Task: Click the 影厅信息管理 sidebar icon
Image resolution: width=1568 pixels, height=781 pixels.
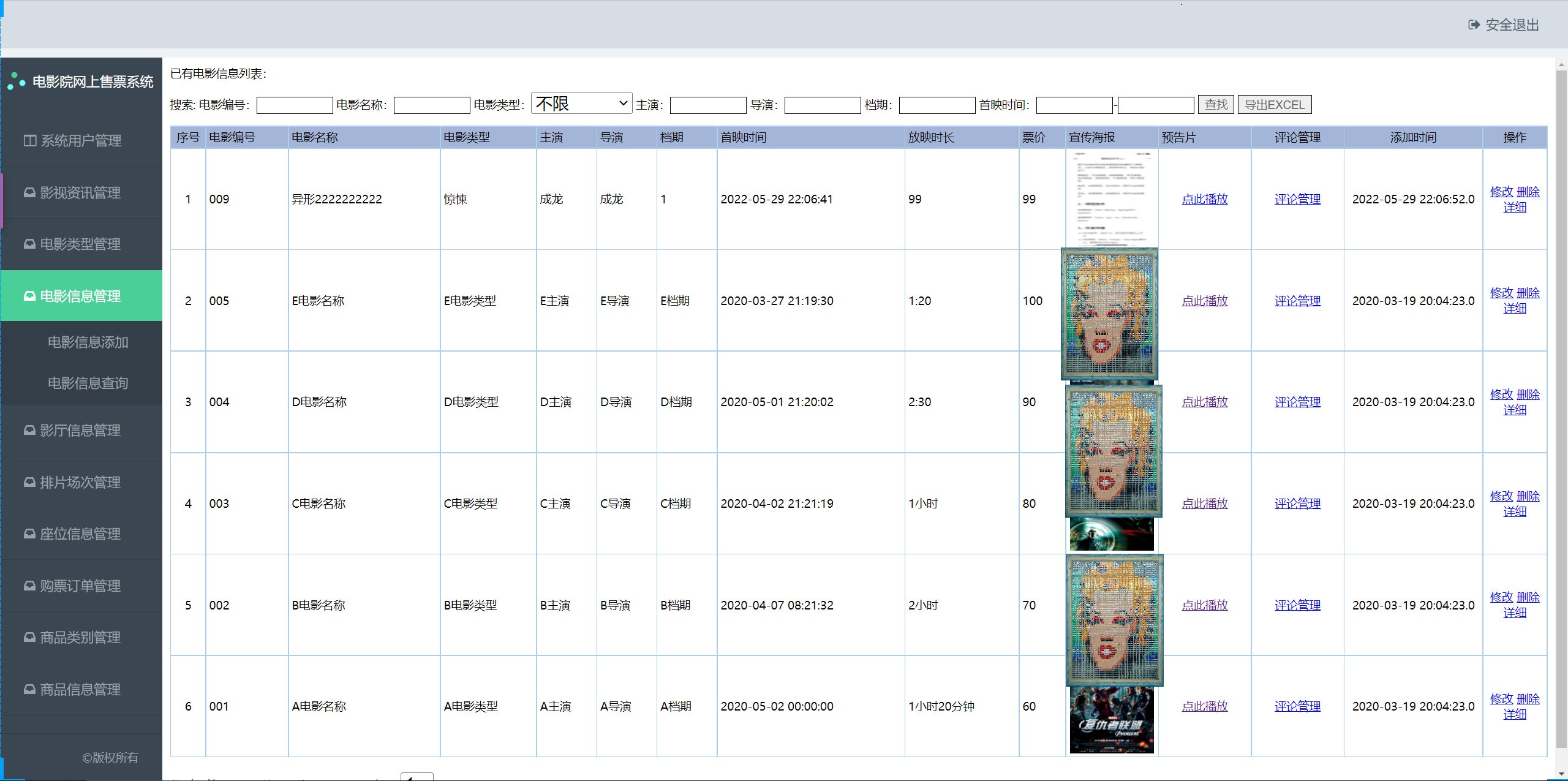Action: coord(29,431)
